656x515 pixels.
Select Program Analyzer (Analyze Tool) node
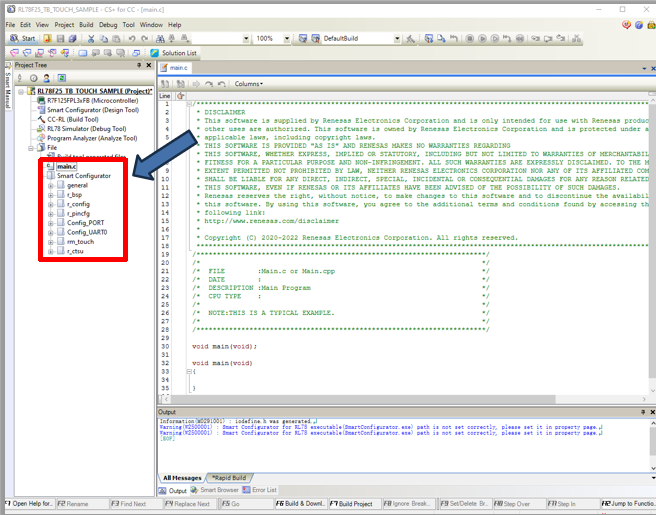[92, 138]
